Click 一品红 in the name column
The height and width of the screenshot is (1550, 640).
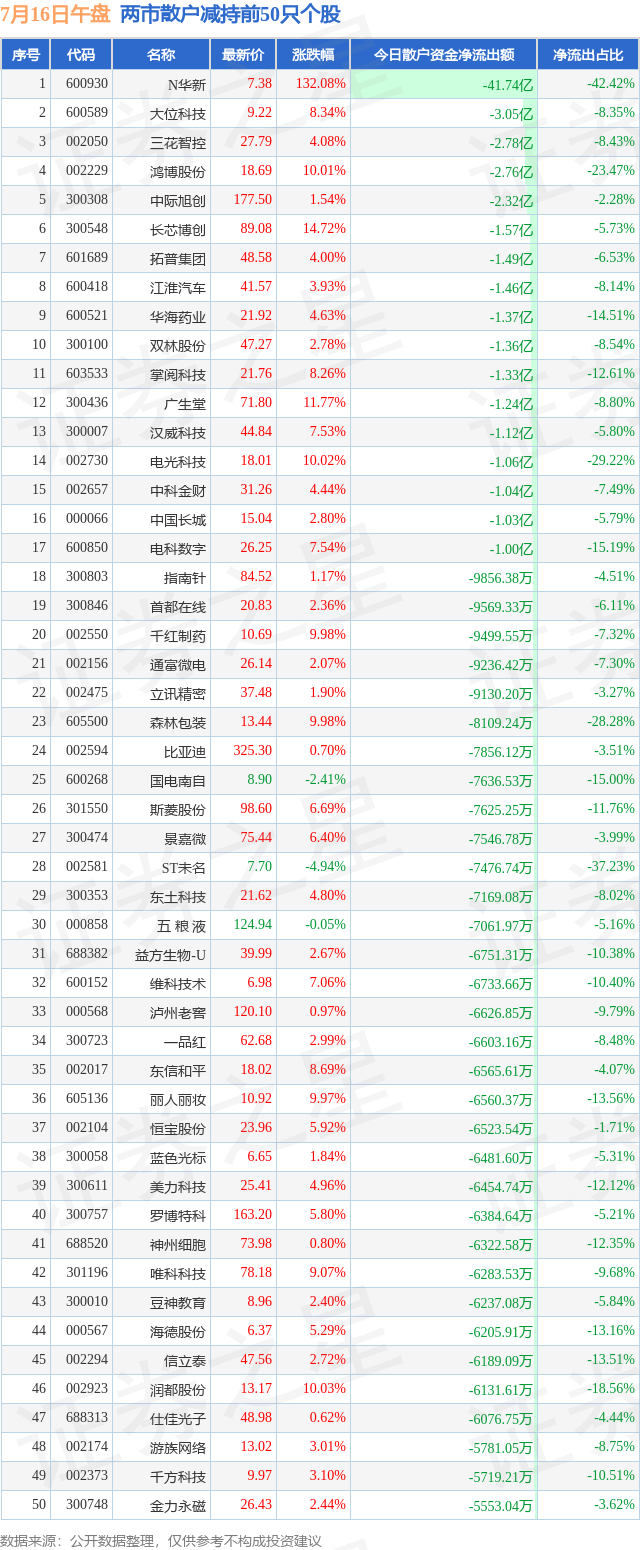(185, 1041)
